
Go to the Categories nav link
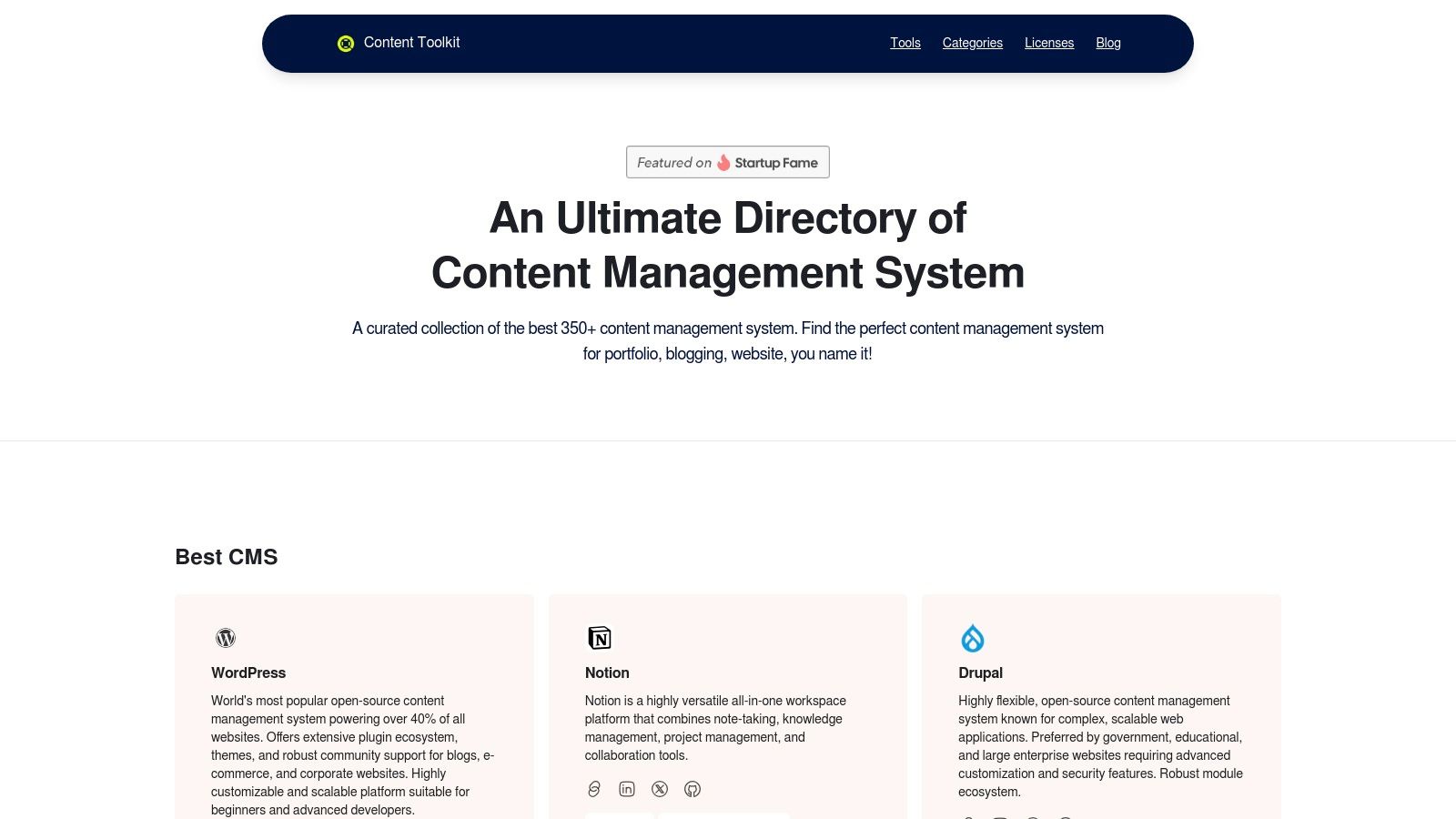point(973,43)
